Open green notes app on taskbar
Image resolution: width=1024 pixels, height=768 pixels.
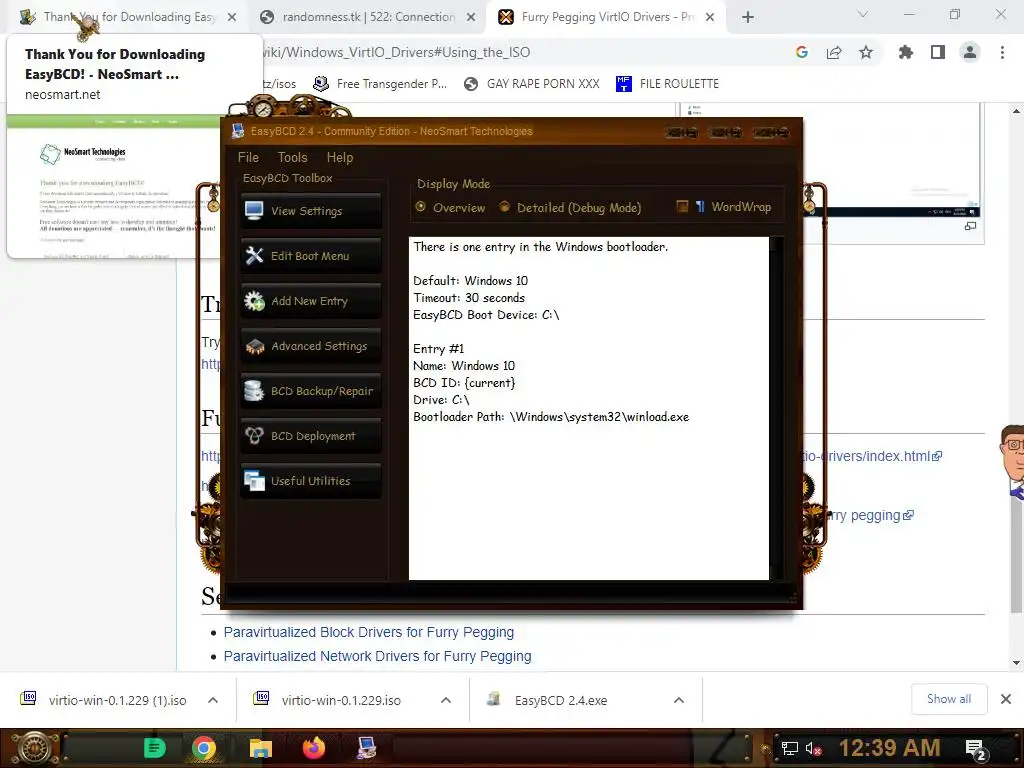155,748
